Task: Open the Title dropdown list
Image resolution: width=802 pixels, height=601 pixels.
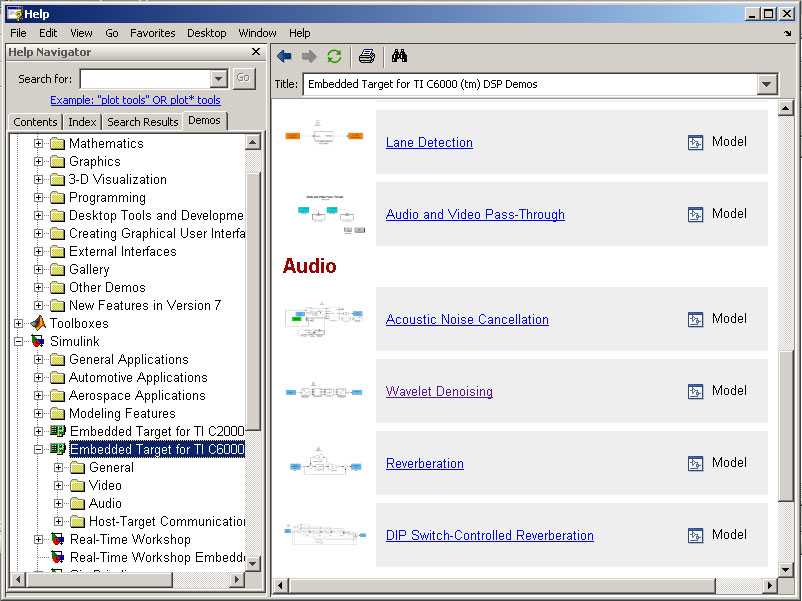Action: point(766,84)
